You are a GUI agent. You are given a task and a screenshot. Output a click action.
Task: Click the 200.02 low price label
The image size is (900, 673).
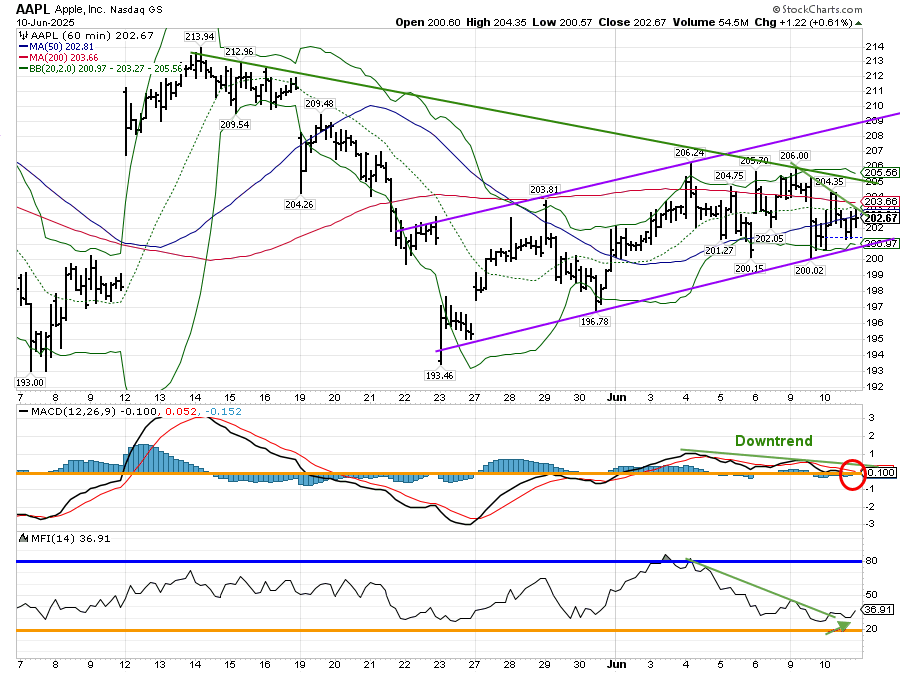[809, 270]
